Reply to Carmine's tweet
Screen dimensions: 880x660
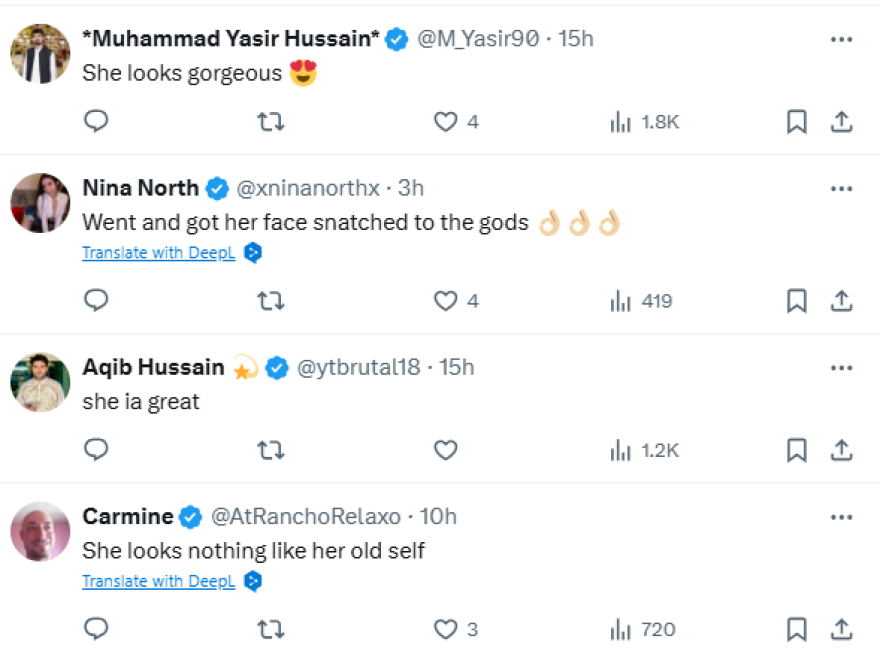tap(96, 629)
